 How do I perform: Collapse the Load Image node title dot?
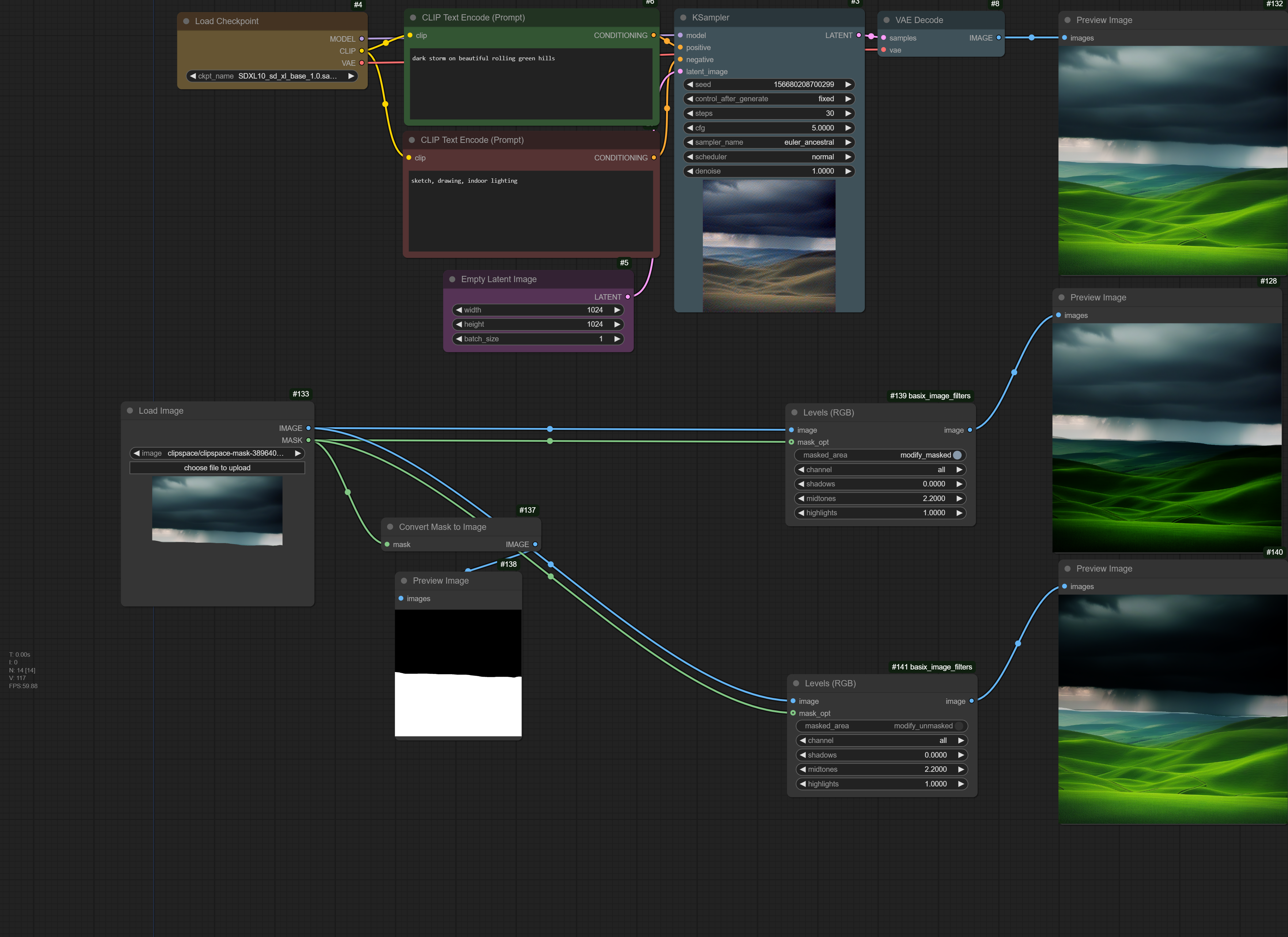click(x=129, y=410)
